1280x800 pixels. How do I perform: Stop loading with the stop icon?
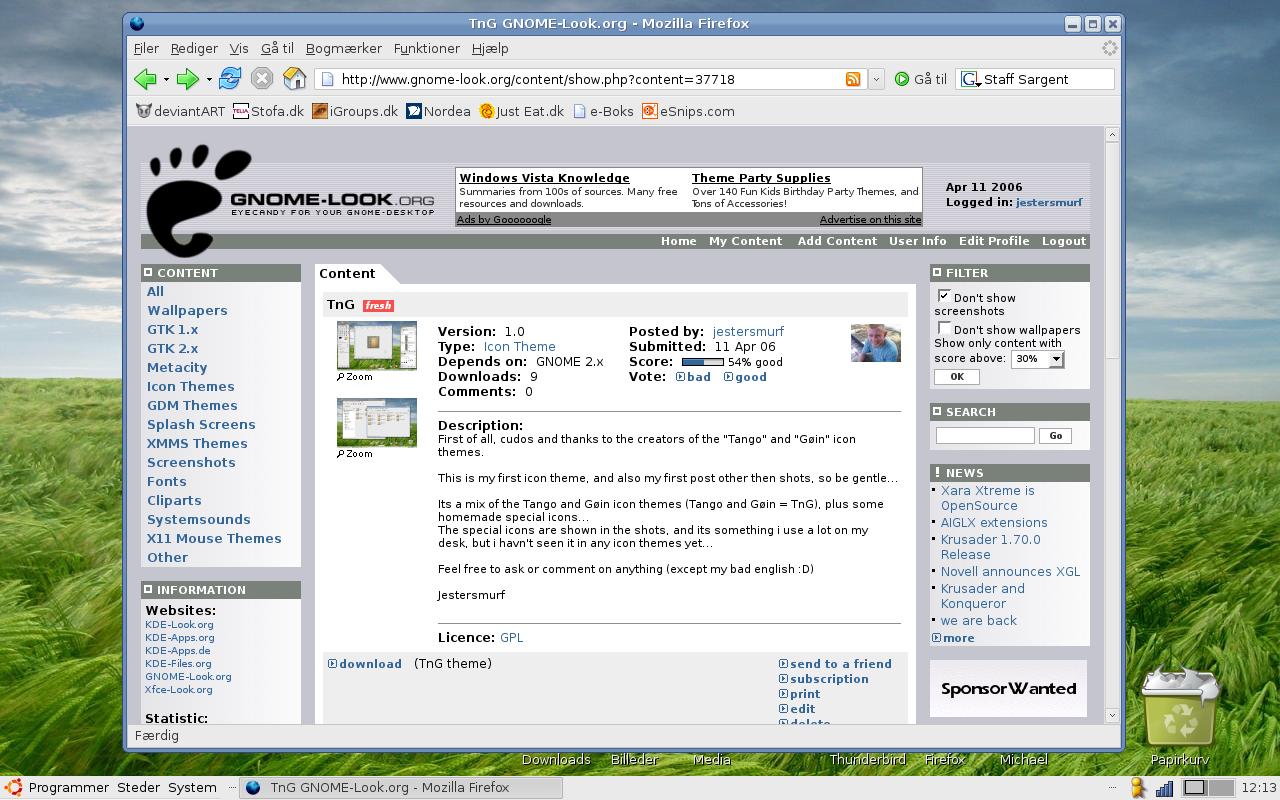coord(262,79)
